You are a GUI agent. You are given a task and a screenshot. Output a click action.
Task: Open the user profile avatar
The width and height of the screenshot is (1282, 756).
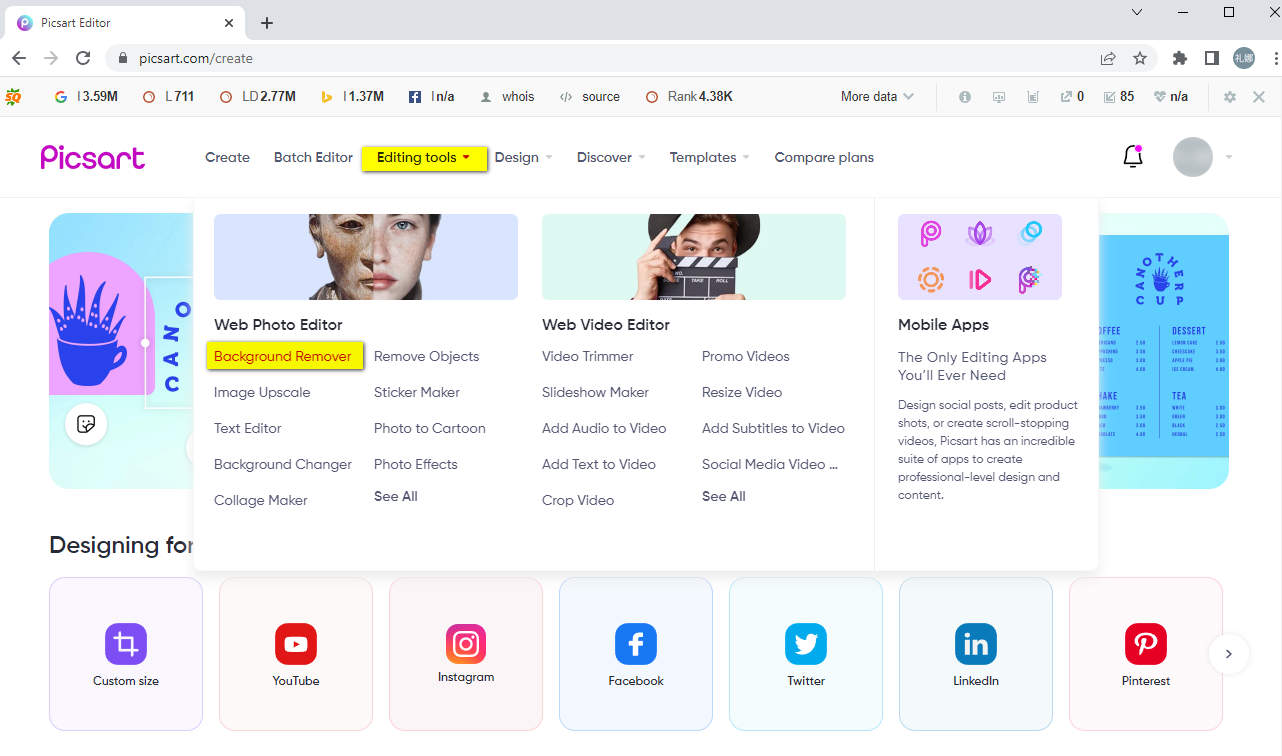tap(1192, 157)
